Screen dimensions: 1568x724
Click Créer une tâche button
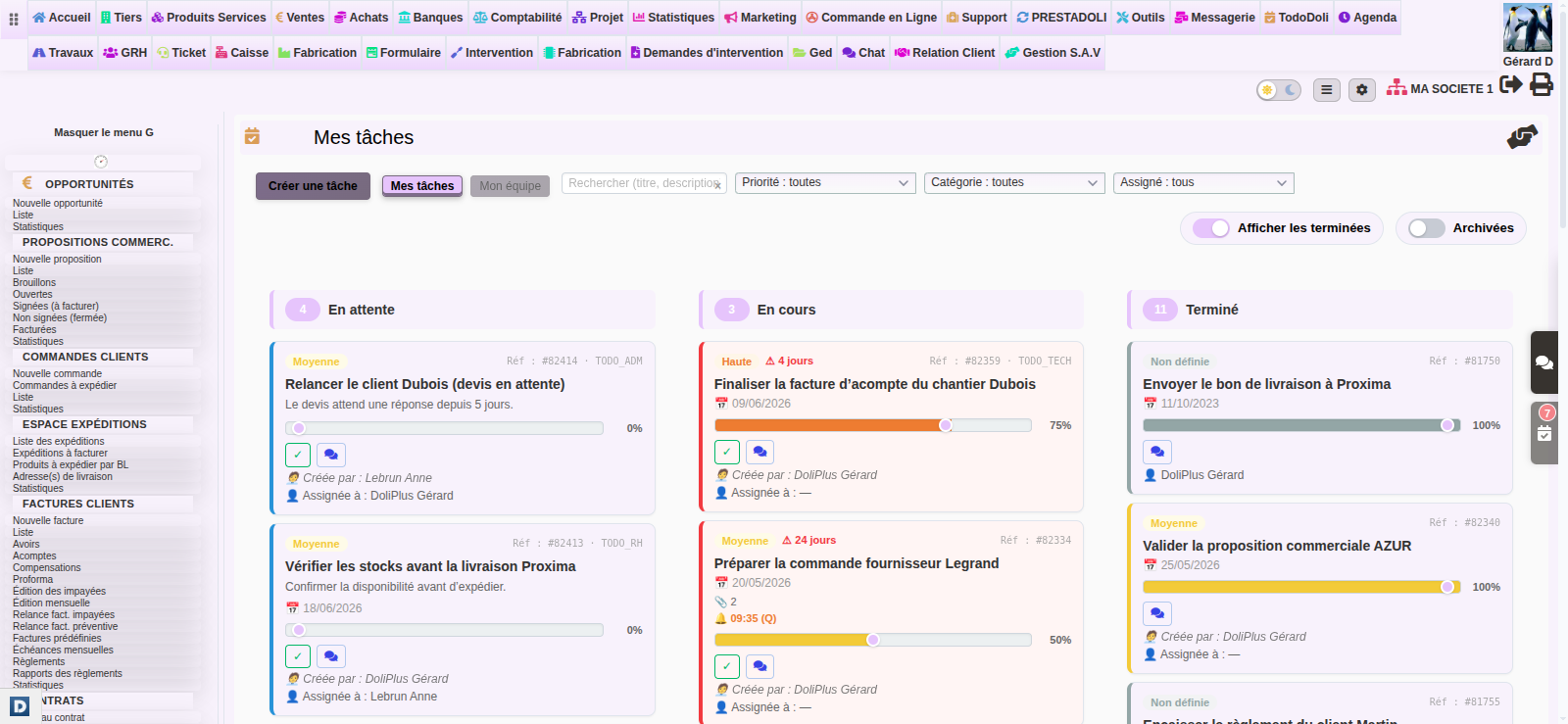(x=314, y=186)
